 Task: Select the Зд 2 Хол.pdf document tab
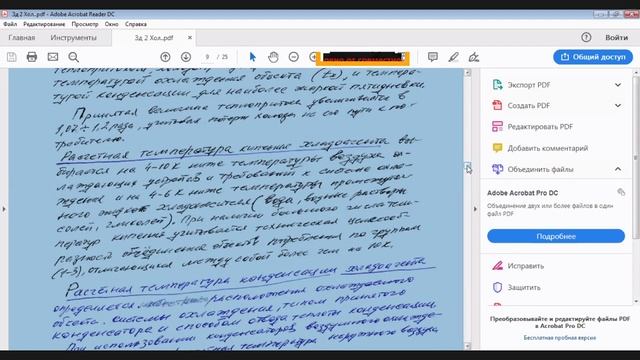(x=154, y=38)
